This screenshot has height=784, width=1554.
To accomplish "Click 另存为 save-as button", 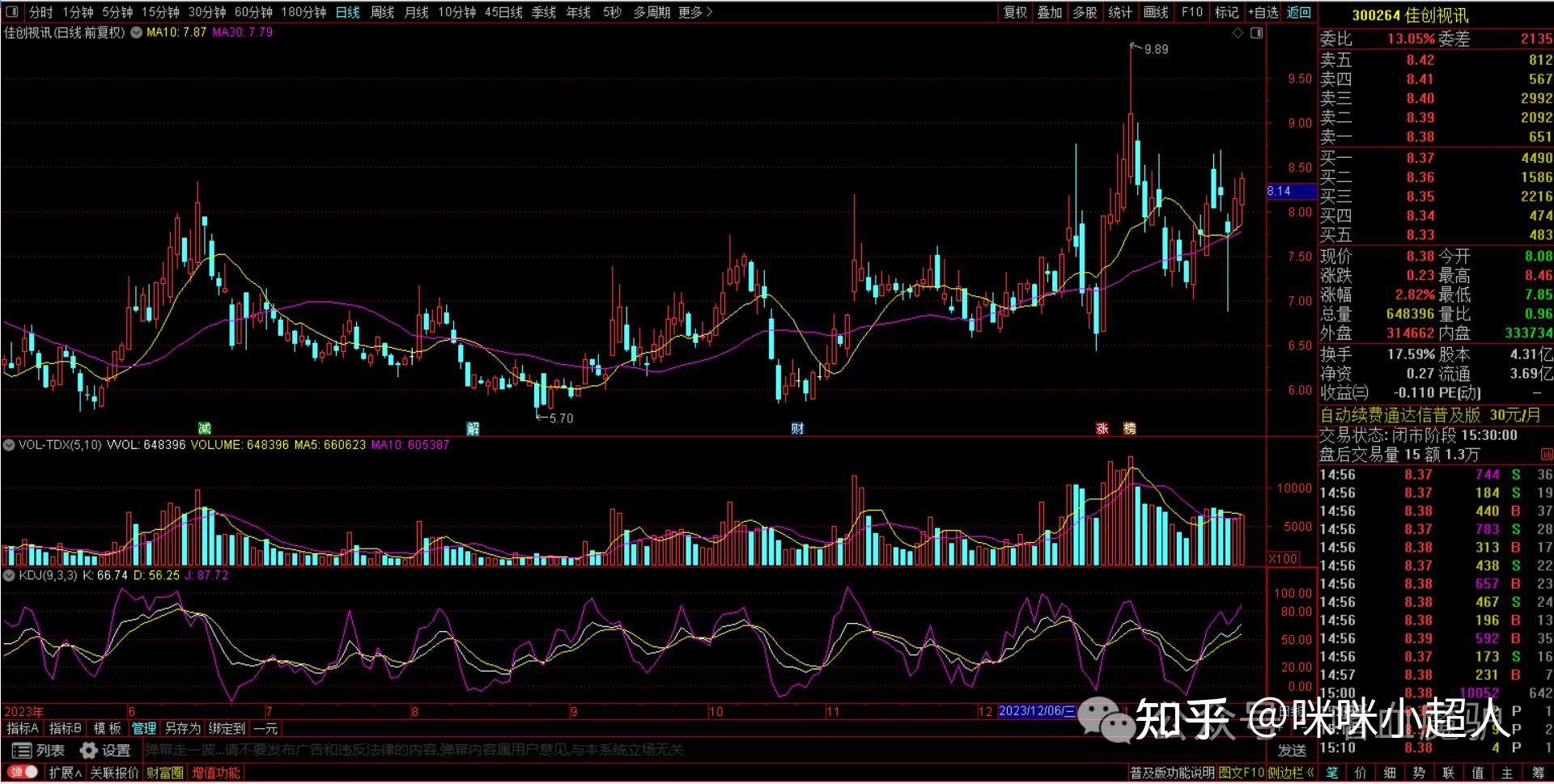I will click(182, 728).
